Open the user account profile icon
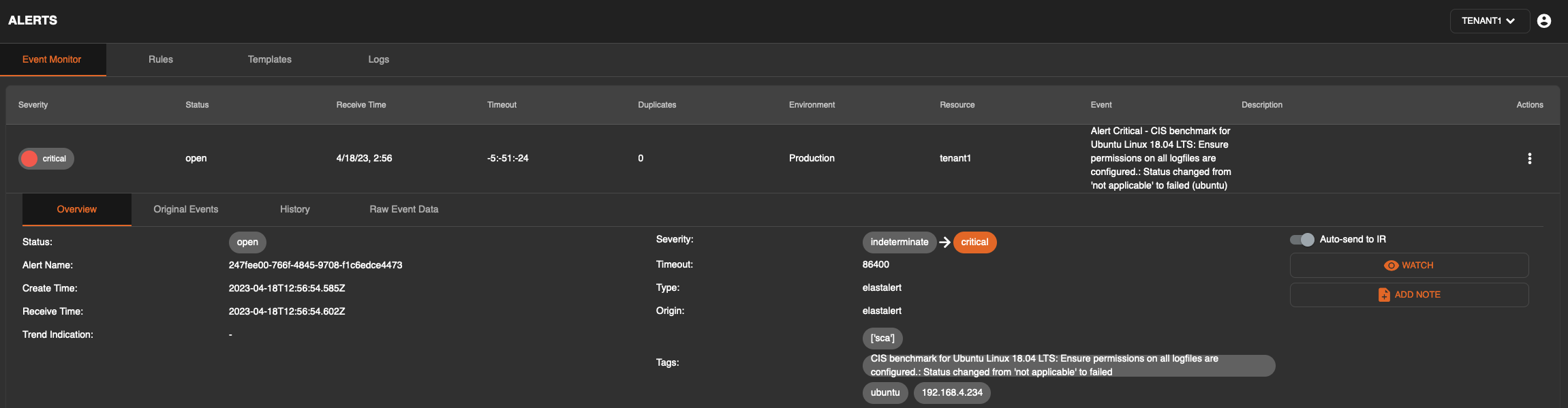1568x408 pixels. 1544,21
